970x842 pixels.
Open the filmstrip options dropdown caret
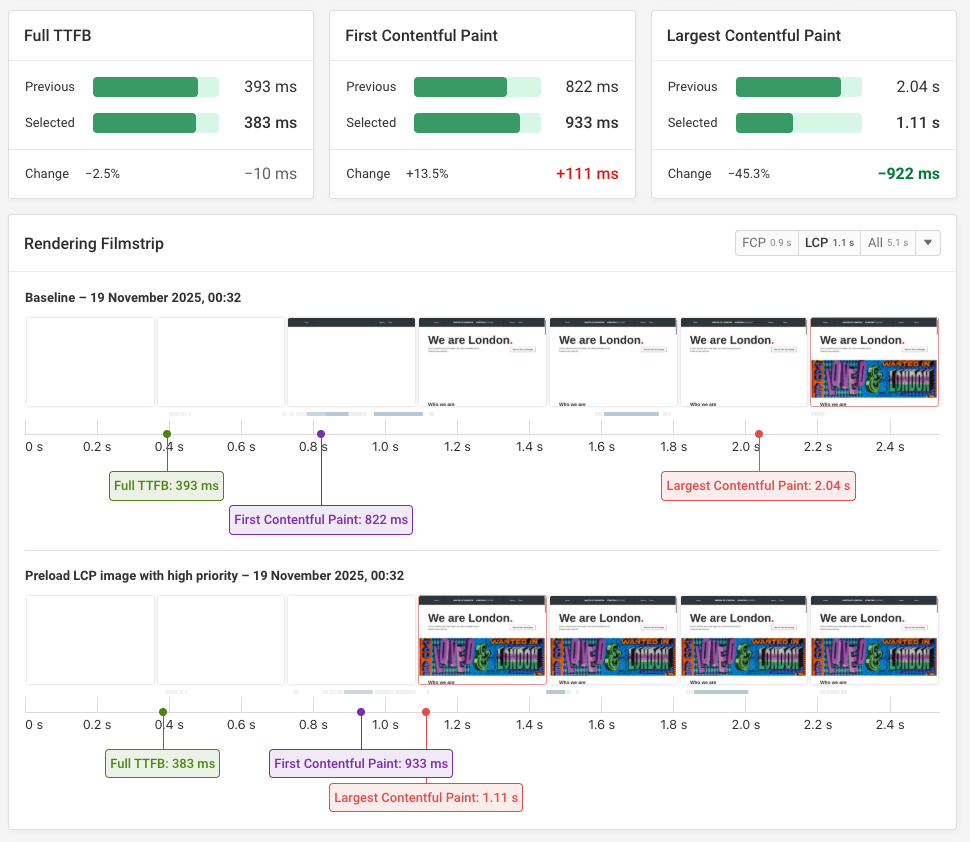click(x=927, y=242)
